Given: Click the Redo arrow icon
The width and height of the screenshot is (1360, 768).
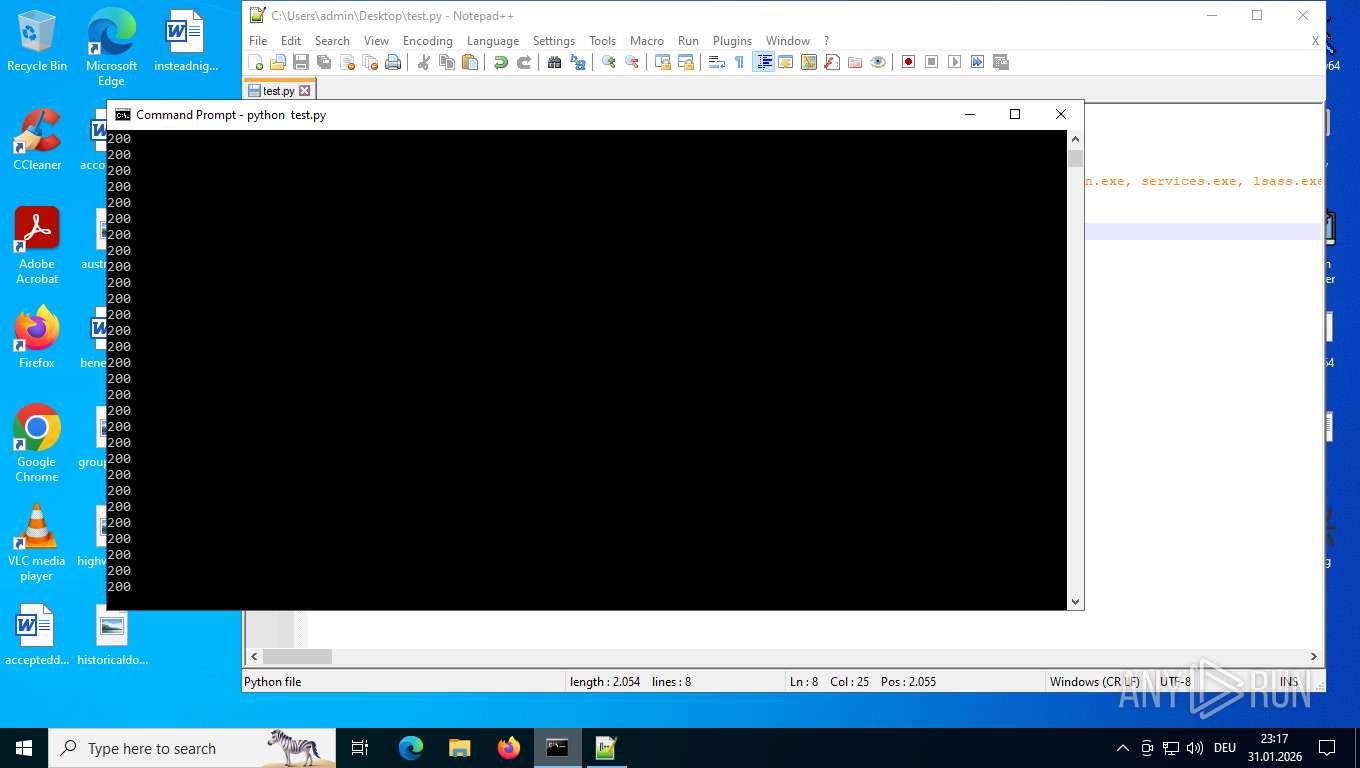Looking at the screenshot, I should coord(524,62).
